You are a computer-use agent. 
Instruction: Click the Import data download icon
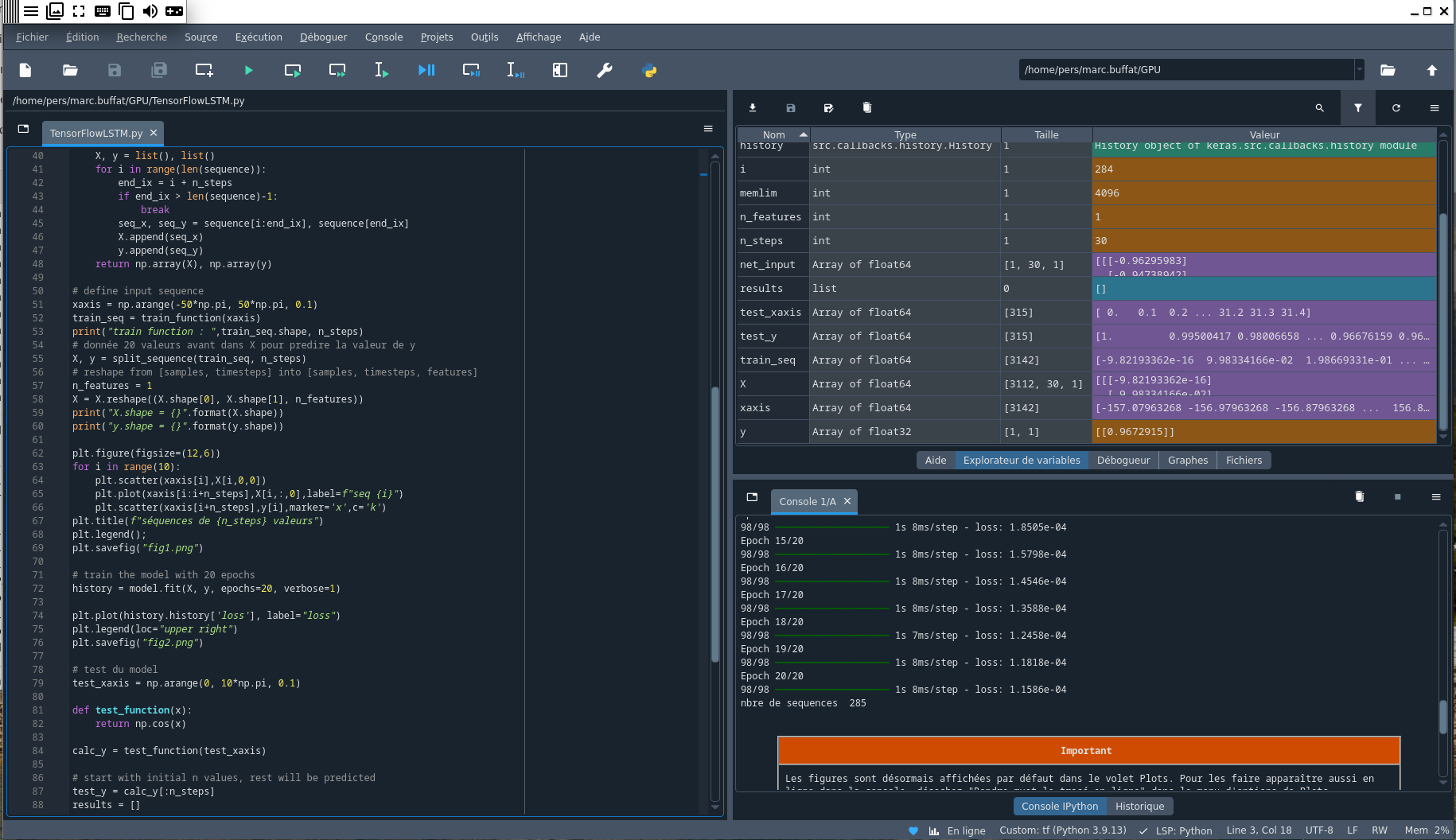click(x=753, y=108)
